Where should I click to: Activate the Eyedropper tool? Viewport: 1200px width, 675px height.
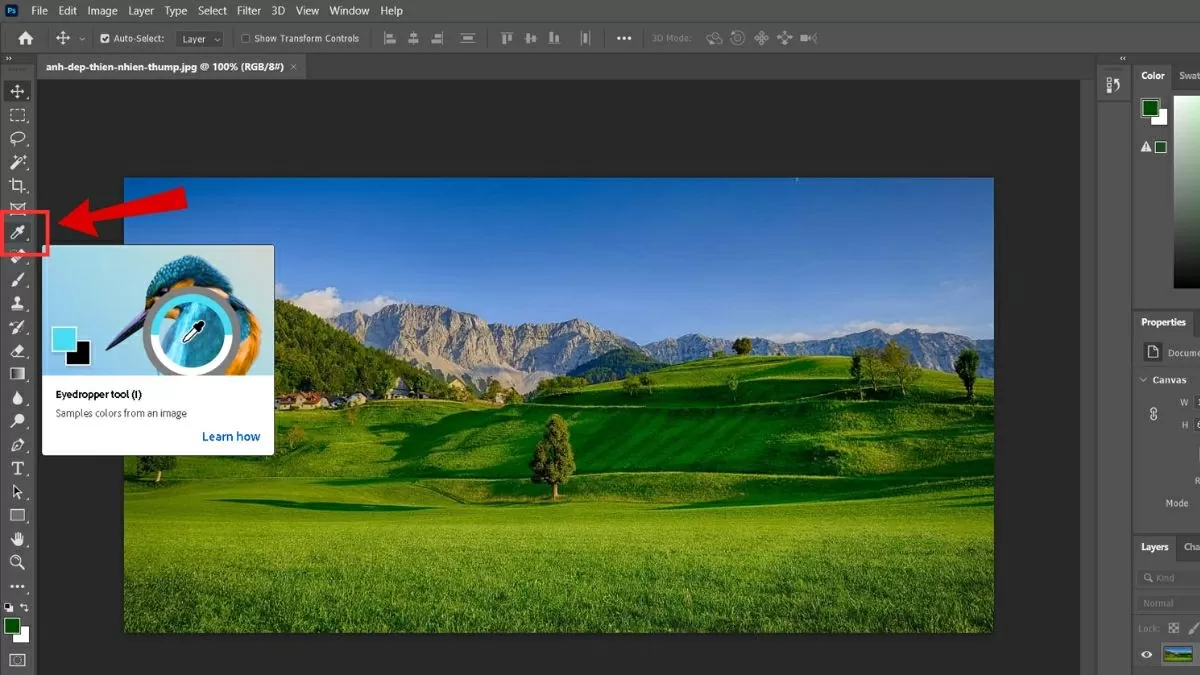tap(18, 232)
